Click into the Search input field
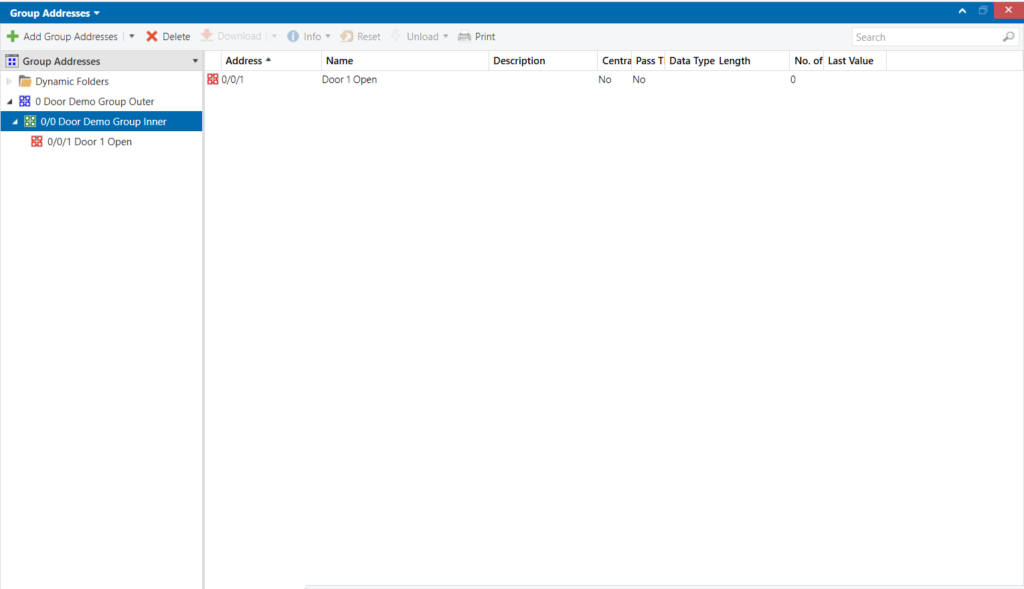This screenshot has width=1024, height=589. [x=925, y=37]
